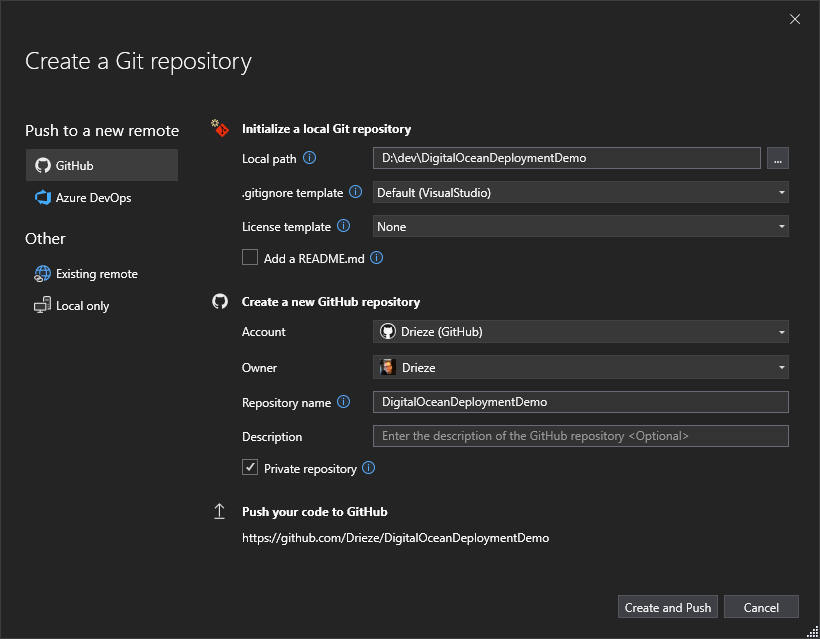820x639 pixels.
Task: Click the Initialize a local Git repository heading
Action: point(326,129)
